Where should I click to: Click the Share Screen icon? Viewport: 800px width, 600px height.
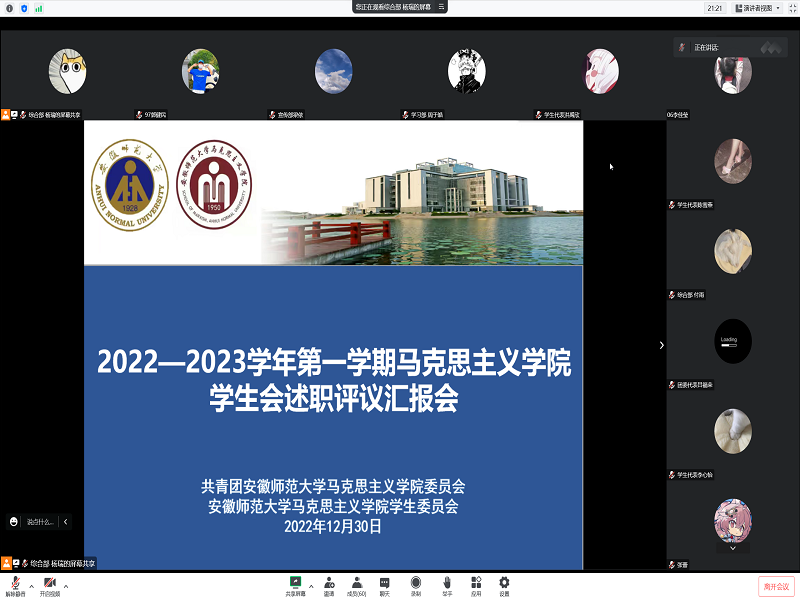pos(295,583)
